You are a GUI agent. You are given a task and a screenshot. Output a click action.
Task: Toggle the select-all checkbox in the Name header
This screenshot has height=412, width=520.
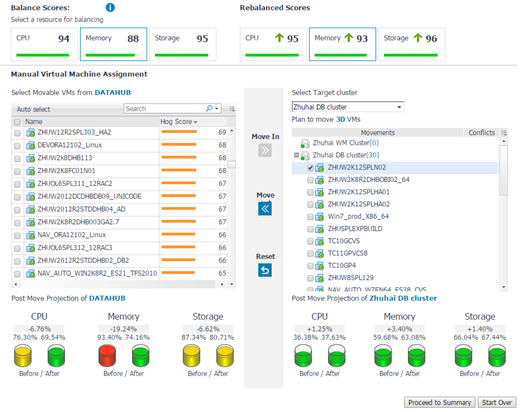17,122
